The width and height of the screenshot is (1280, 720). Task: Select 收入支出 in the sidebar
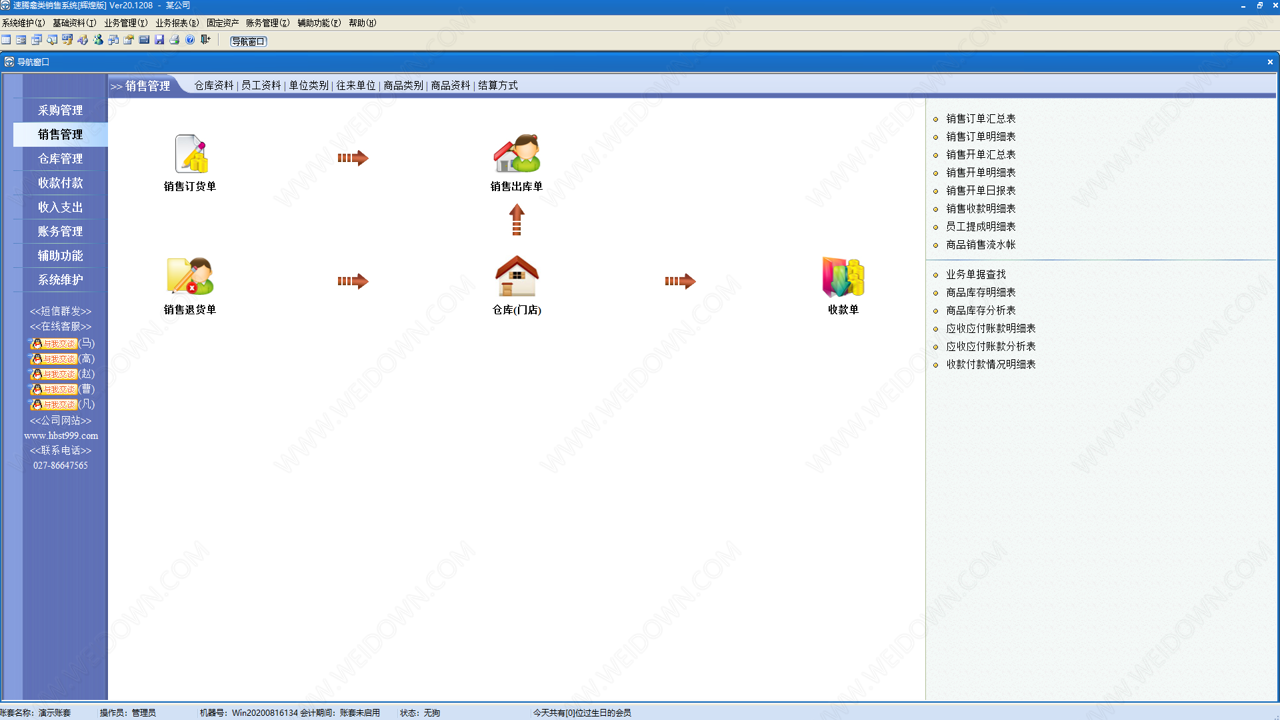pos(60,207)
